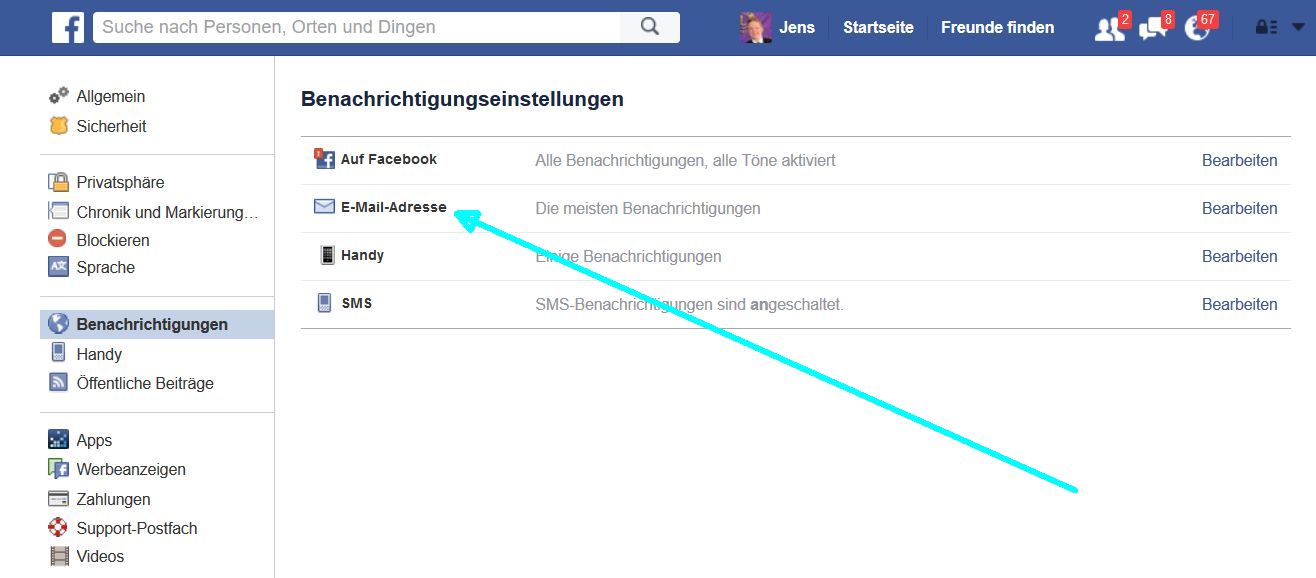The image size is (1316, 578).
Task: Go to Startseite
Action: tap(878, 28)
